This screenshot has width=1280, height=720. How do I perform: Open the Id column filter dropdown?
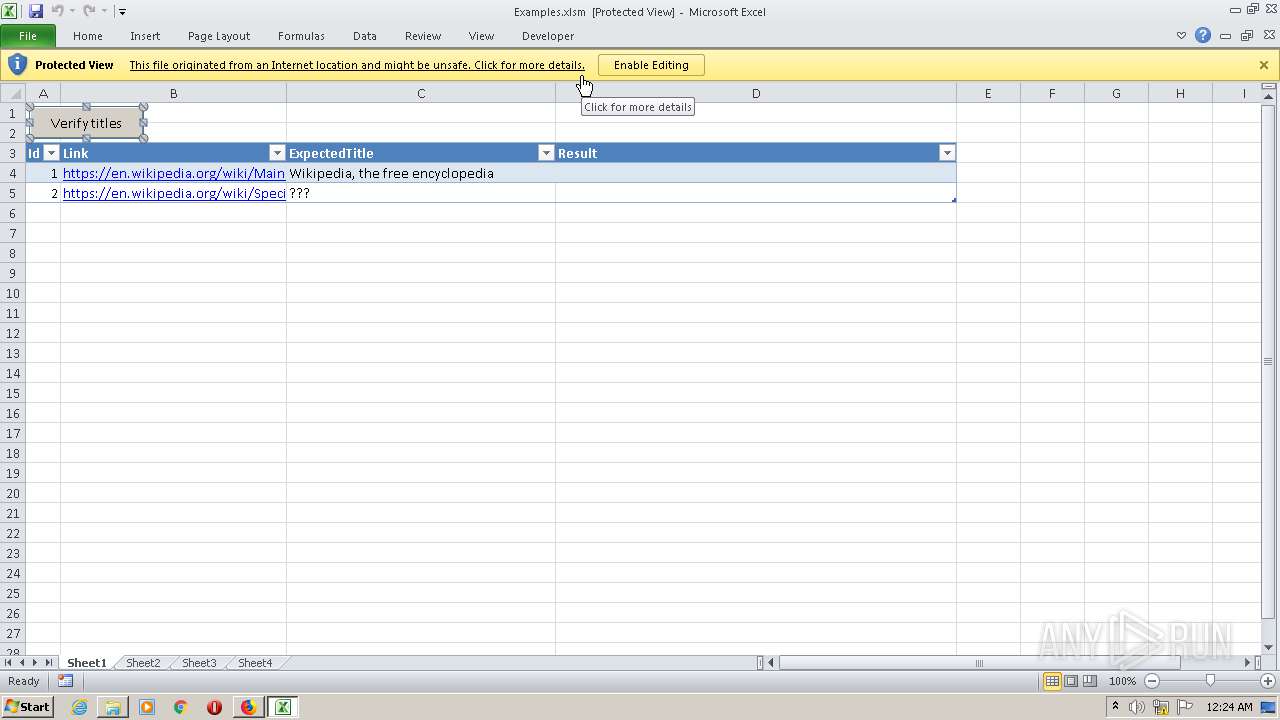(52, 153)
